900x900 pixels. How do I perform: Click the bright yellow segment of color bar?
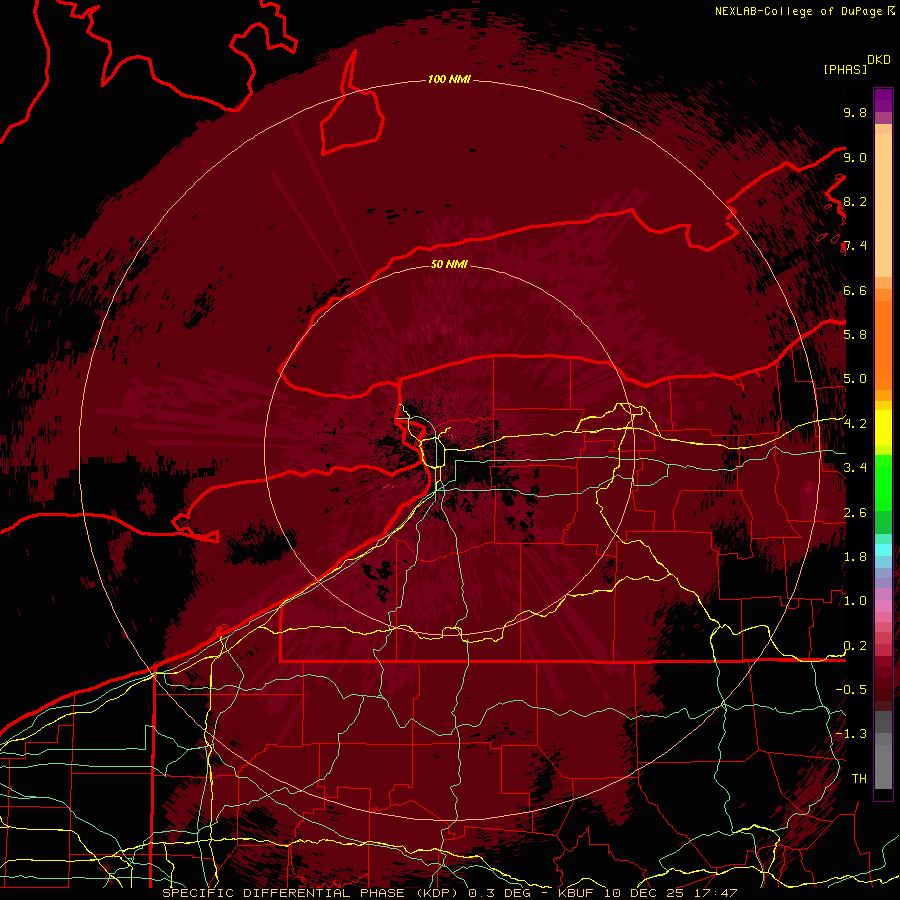click(x=883, y=428)
